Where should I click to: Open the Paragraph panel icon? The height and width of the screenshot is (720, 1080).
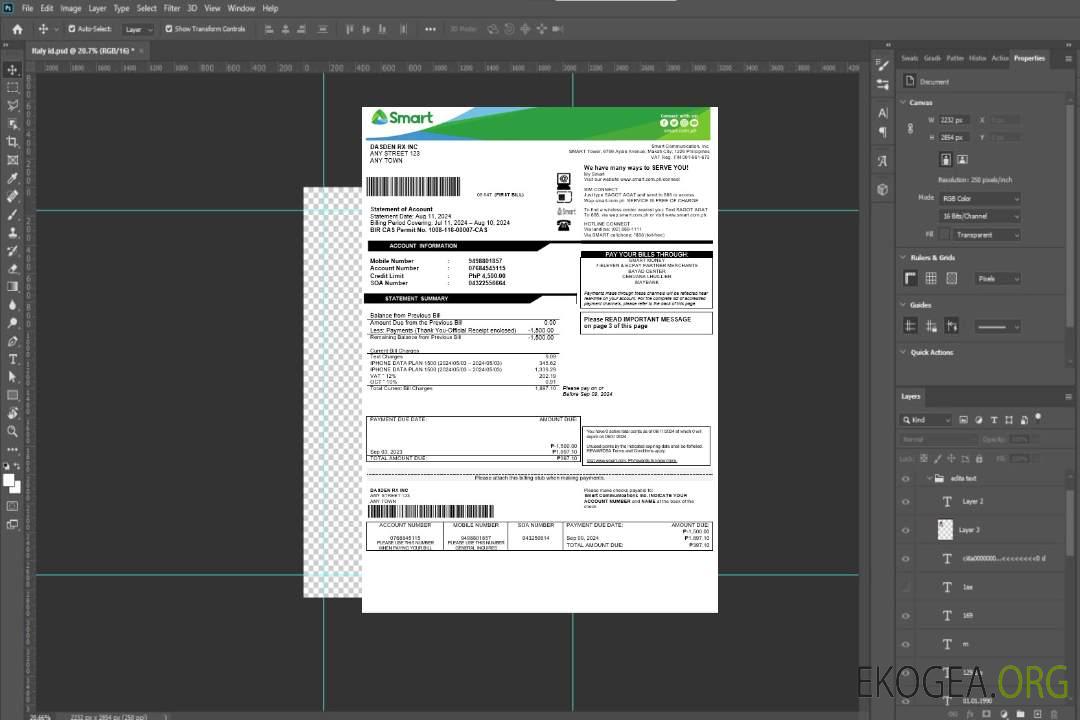click(x=883, y=132)
